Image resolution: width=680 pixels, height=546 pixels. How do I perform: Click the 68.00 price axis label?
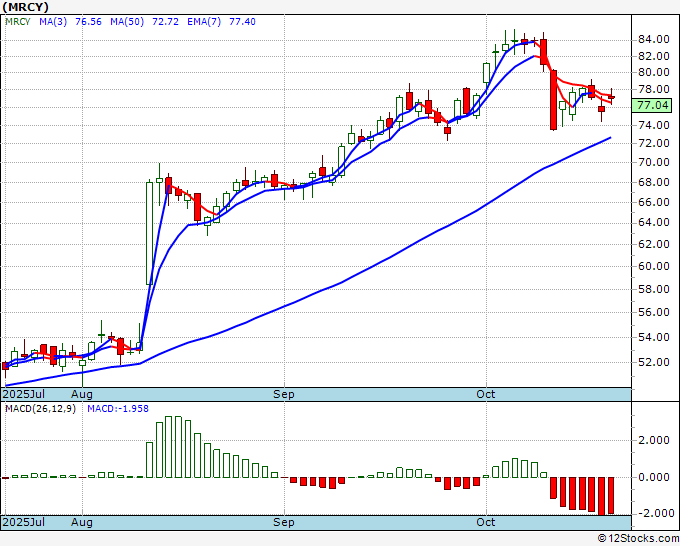tap(654, 182)
